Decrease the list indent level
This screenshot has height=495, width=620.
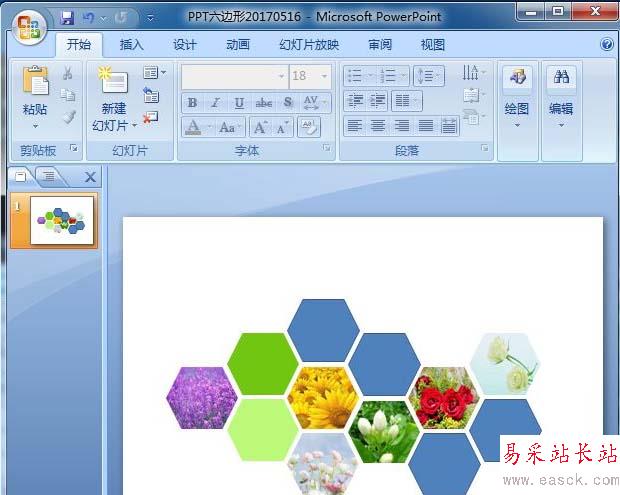tap(355, 100)
